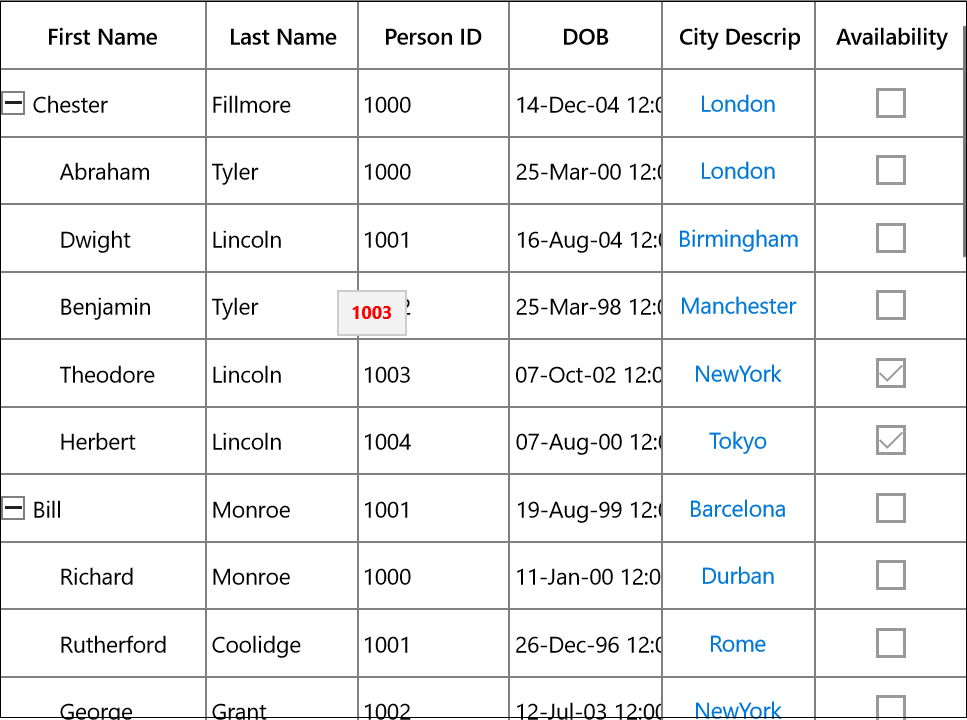Open the Manchester city link
The width and height of the screenshot is (967, 720).
(738, 306)
